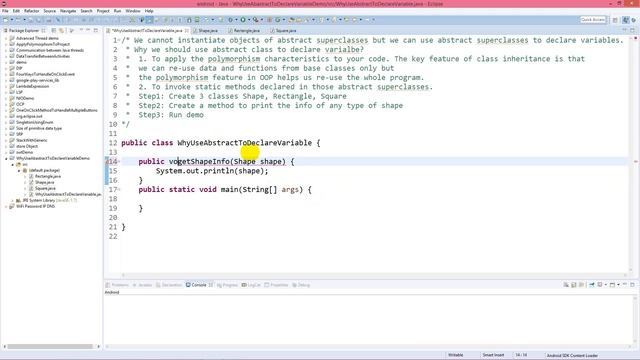Open the Display Selected Console dropdown
The height and width of the screenshot is (360, 640).
(x=606, y=285)
